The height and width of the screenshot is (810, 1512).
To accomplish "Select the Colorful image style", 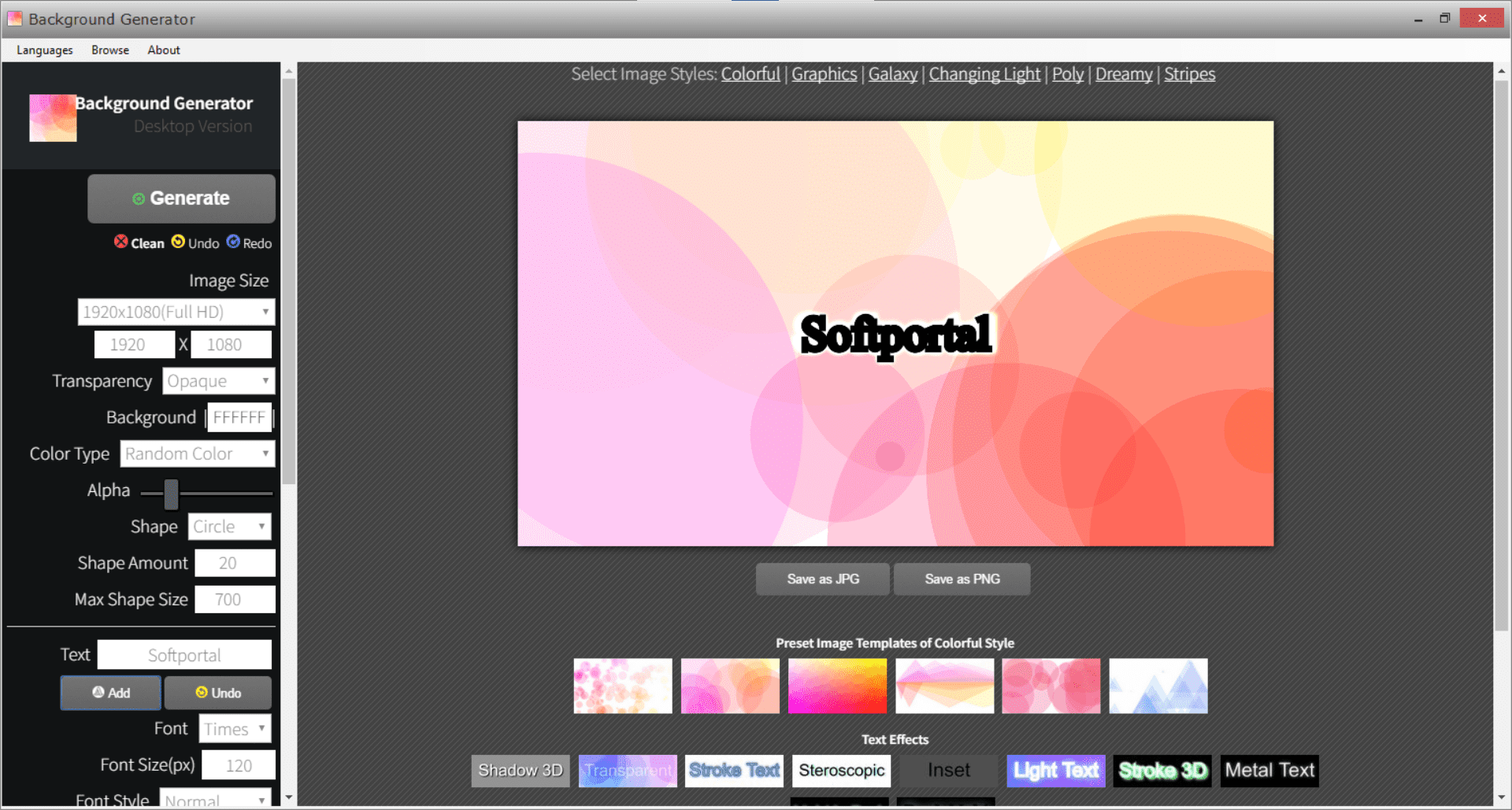I will click(x=750, y=74).
